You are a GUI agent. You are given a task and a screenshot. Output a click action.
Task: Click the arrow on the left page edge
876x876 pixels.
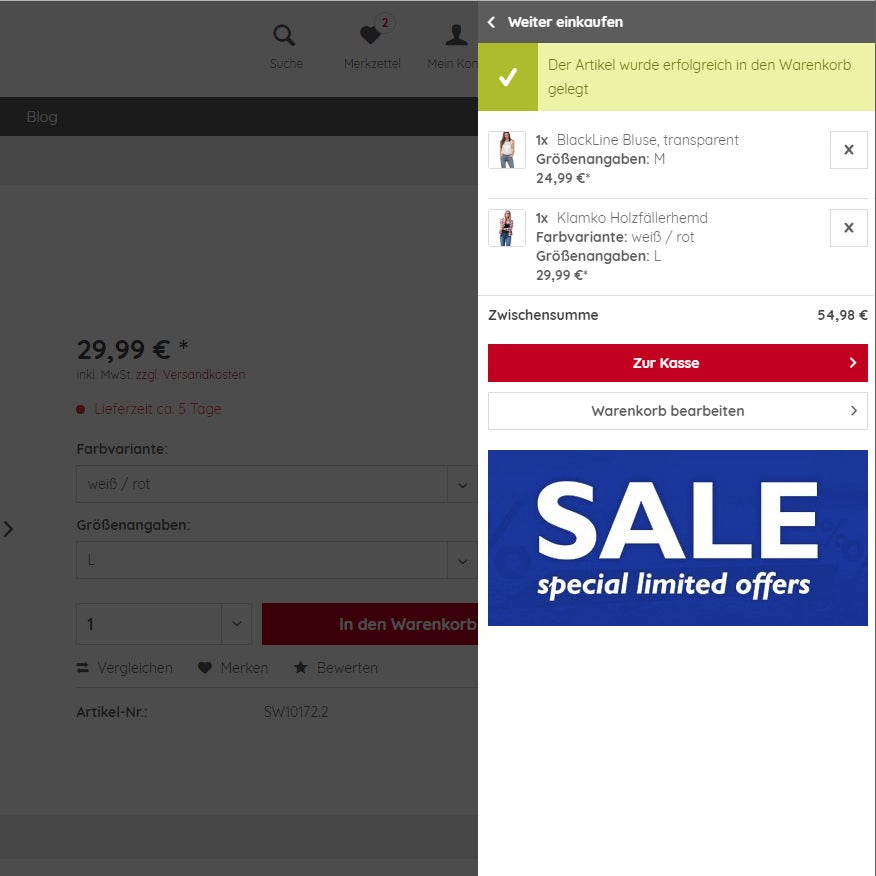[x=8, y=529]
